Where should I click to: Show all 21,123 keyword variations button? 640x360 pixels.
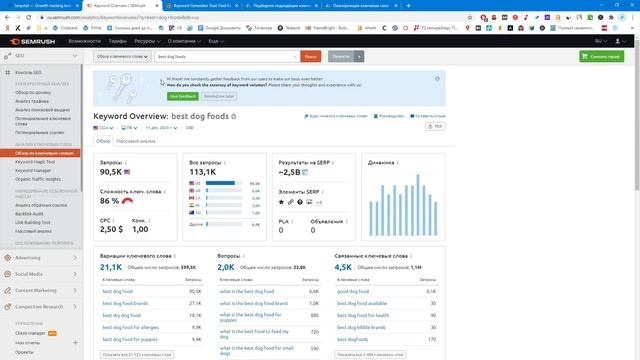(137, 355)
